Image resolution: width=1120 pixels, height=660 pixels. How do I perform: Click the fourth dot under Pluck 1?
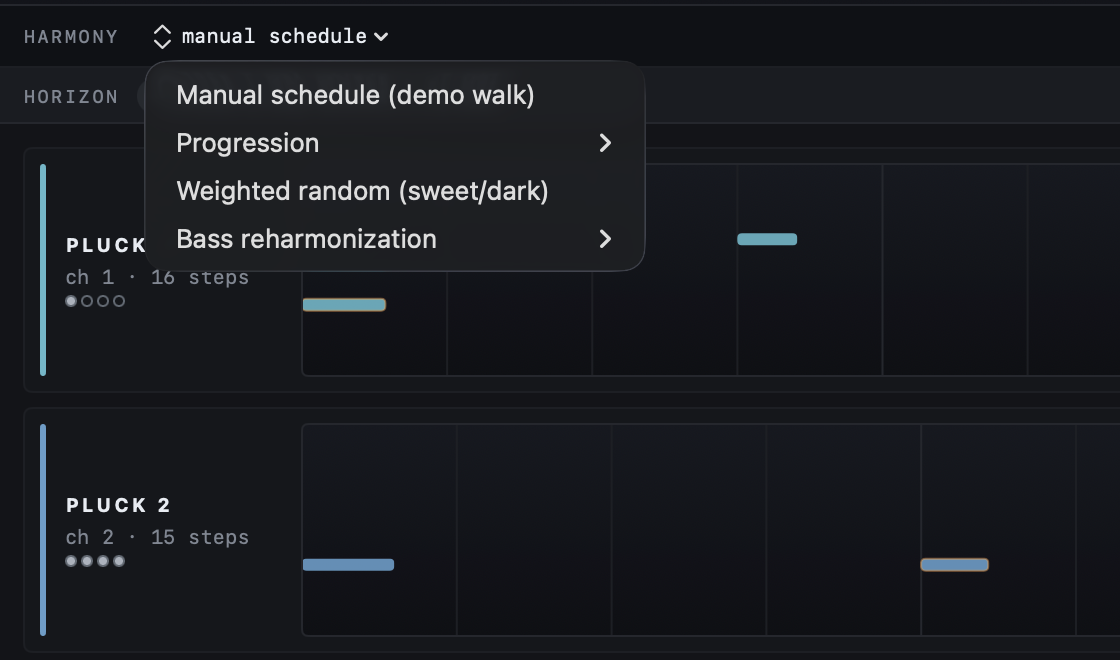(119, 301)
